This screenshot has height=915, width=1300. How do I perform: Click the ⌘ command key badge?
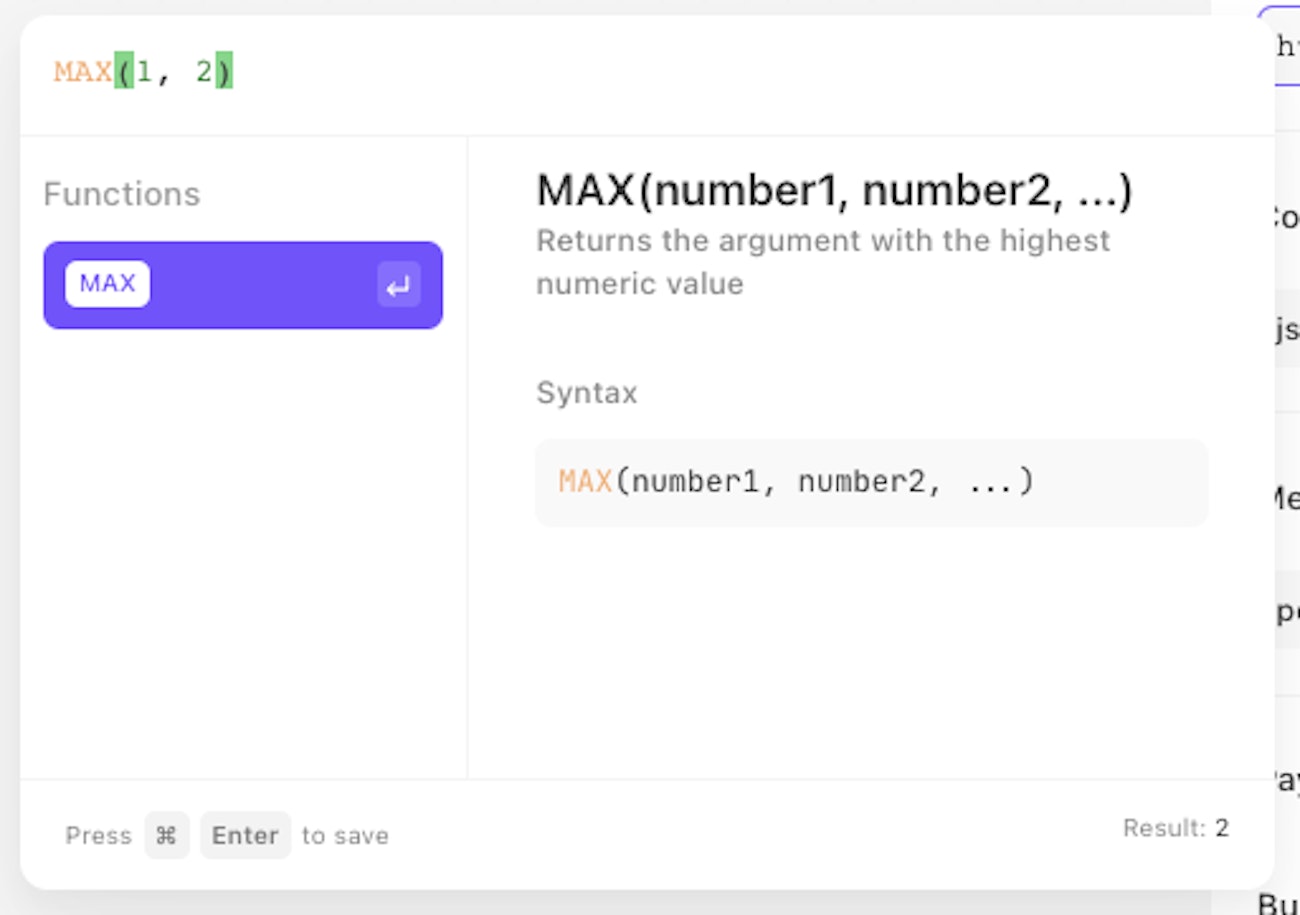tap(167, 835)
